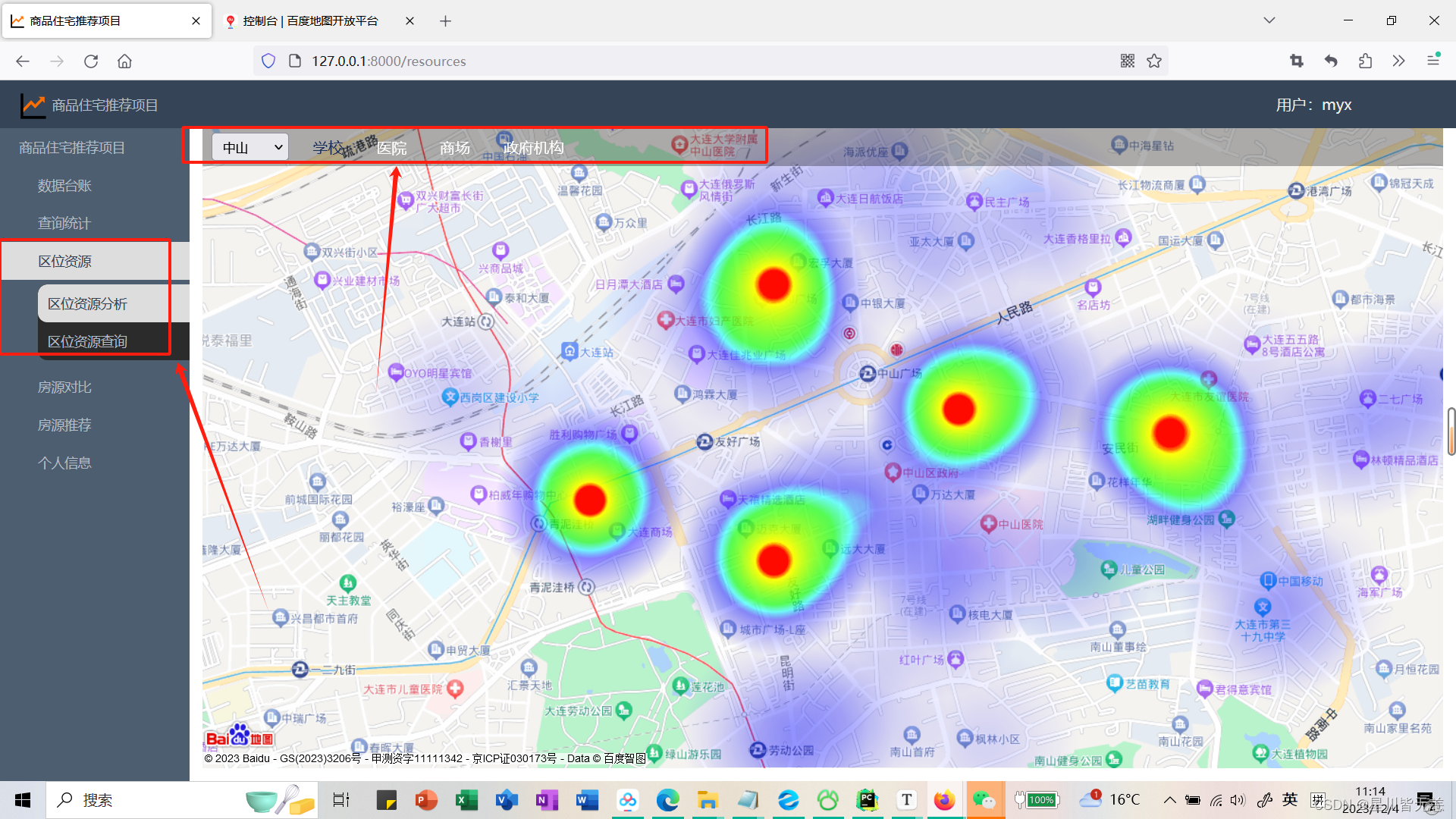
Task: Click the 商品住宅推荐项目 sidebar title
Action: [72, 148]
